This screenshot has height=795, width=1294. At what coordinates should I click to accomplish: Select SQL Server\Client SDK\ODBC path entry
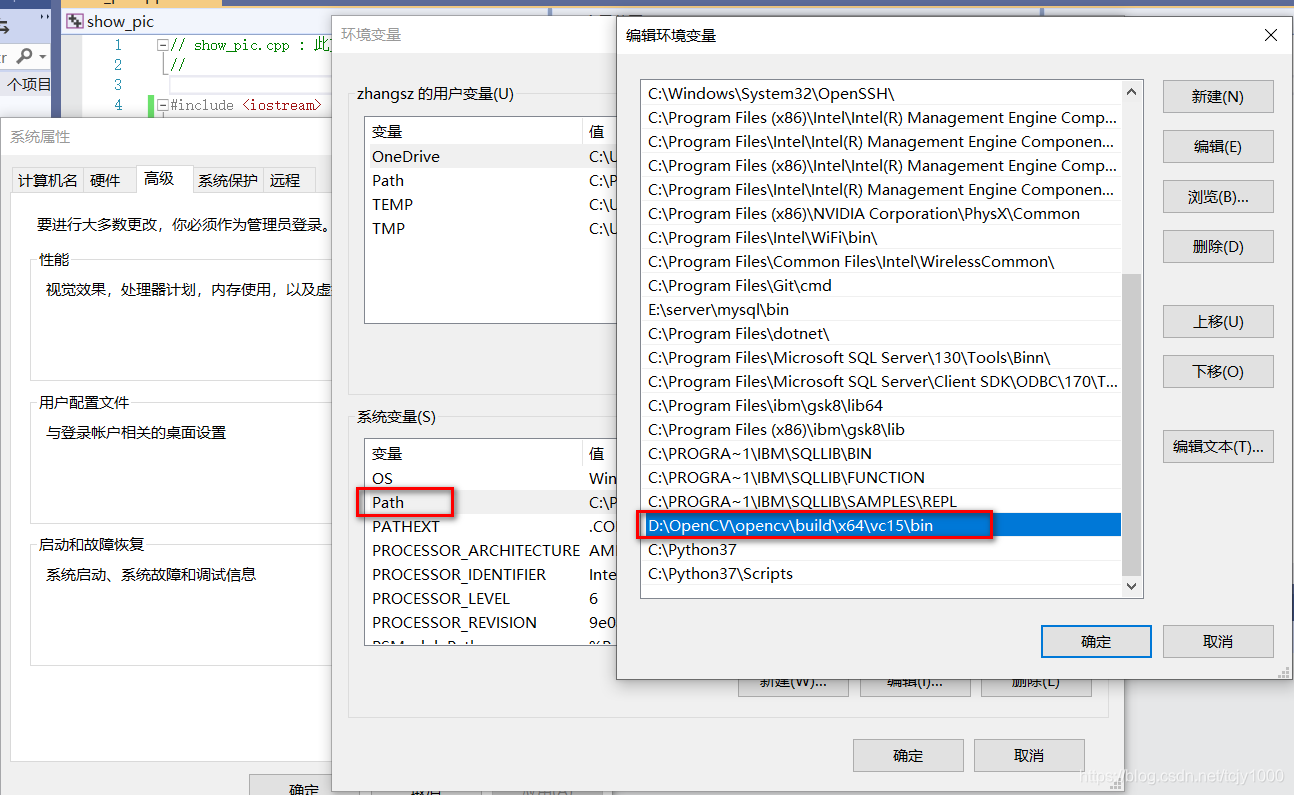point(880,381)
